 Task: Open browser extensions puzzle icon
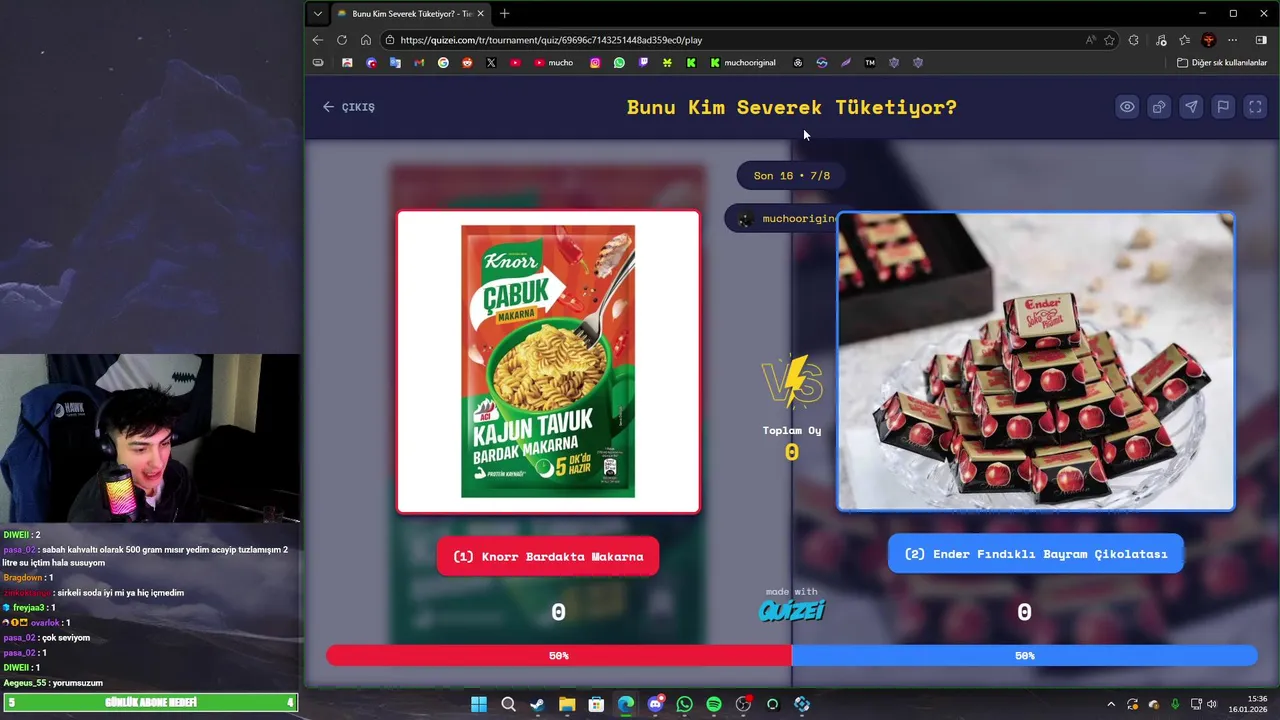point(1134,40)
